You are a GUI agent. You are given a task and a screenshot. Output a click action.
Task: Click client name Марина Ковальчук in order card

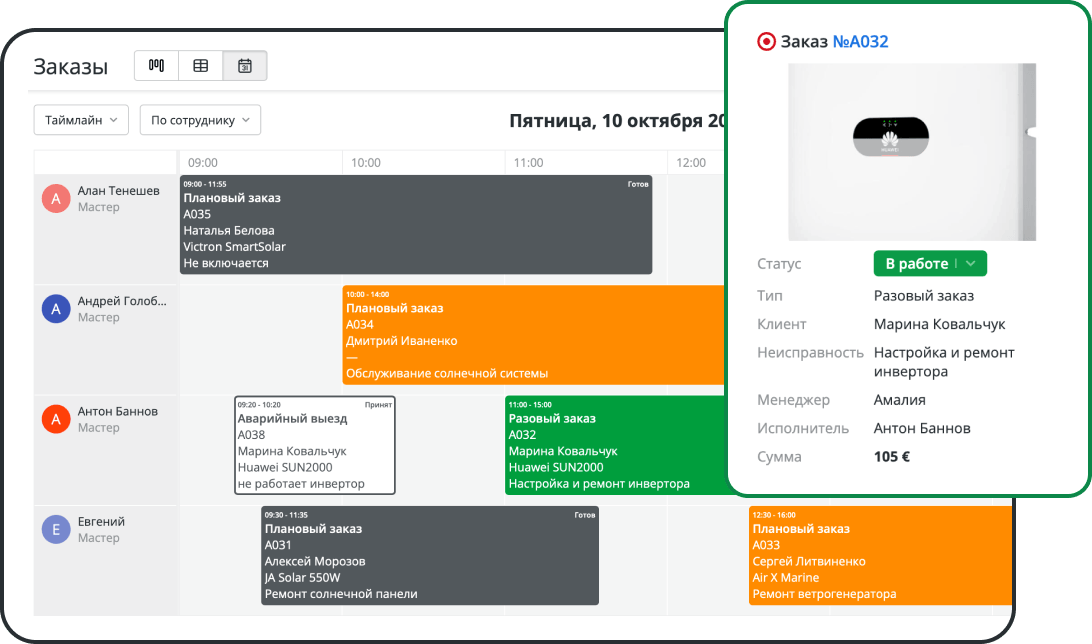[939, 324]
